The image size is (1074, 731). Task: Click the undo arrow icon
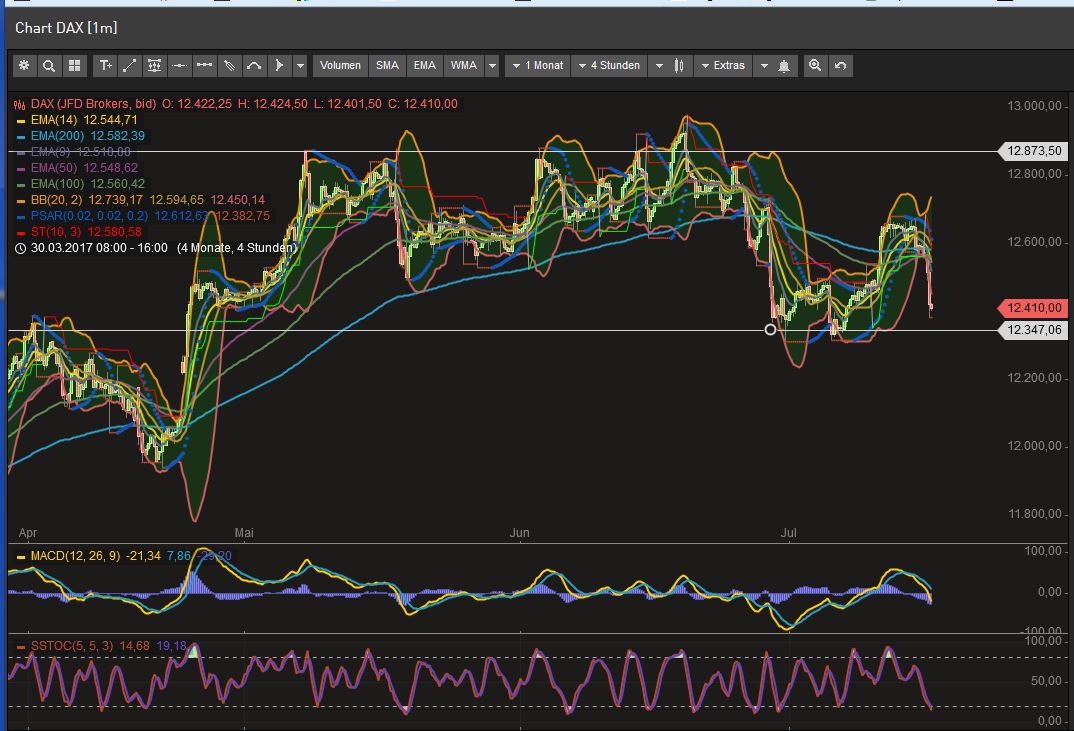(x=841, y=65)
